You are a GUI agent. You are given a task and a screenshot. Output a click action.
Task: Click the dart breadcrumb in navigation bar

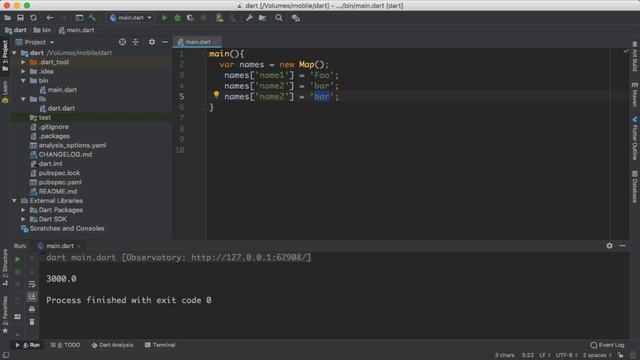tap(16, 30)
